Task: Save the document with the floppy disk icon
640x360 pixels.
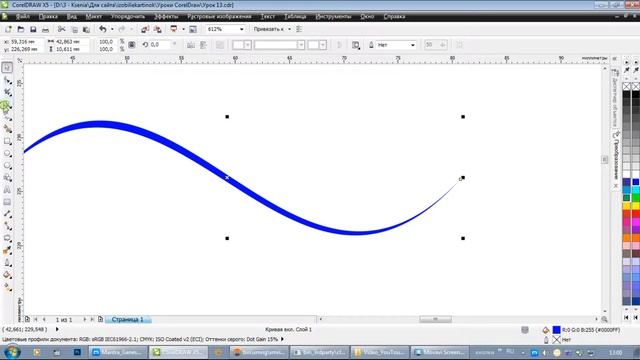Action: pyautogui.click(x=33, y=29)
